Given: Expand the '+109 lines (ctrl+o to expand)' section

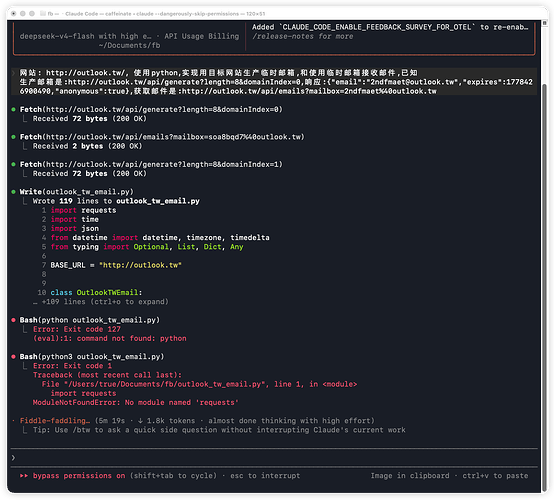Looking at the screenshot, I should (x=105, y=302).
